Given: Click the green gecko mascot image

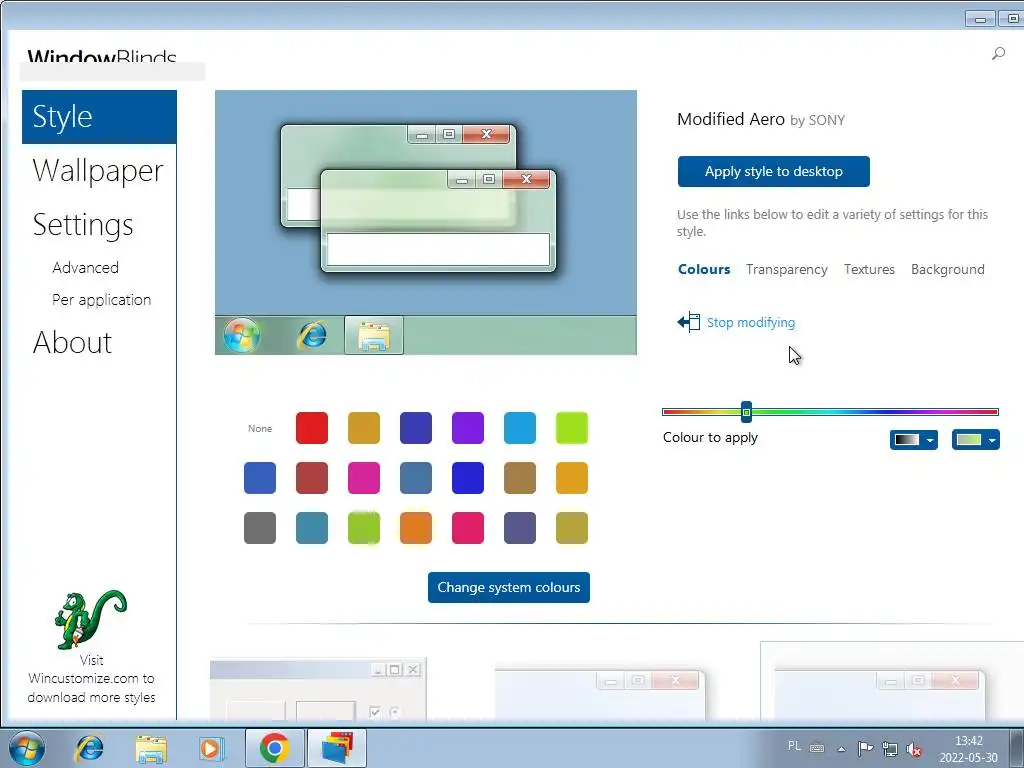Looking at the screenshot, I should tap(90, 620).
